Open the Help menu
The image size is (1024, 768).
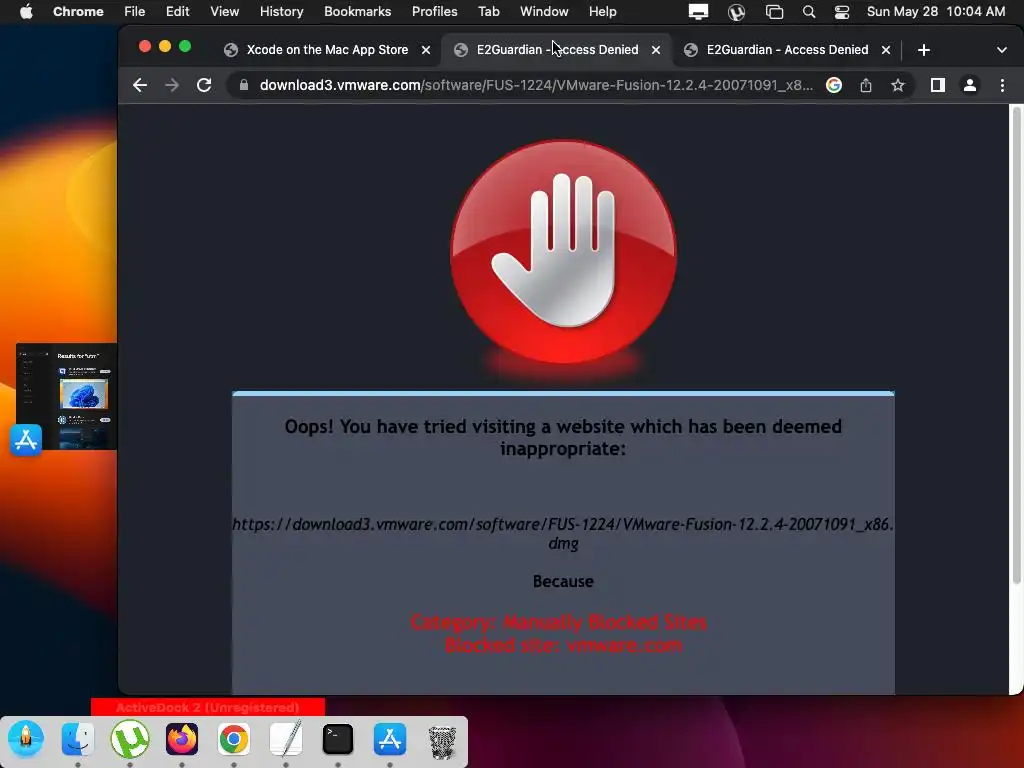602,12
